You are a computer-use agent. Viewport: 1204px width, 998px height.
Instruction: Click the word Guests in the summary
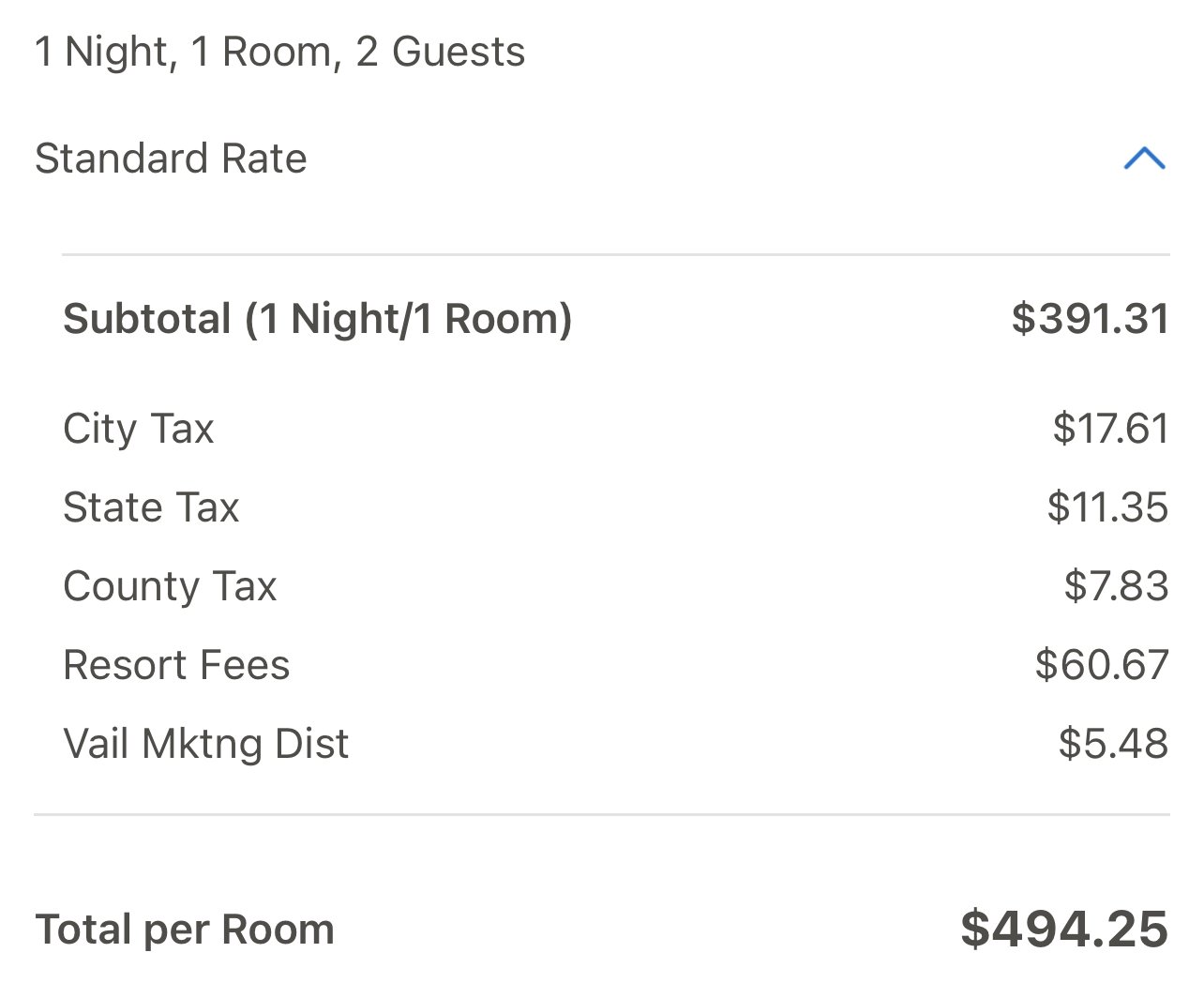click(x=459, y=53)
